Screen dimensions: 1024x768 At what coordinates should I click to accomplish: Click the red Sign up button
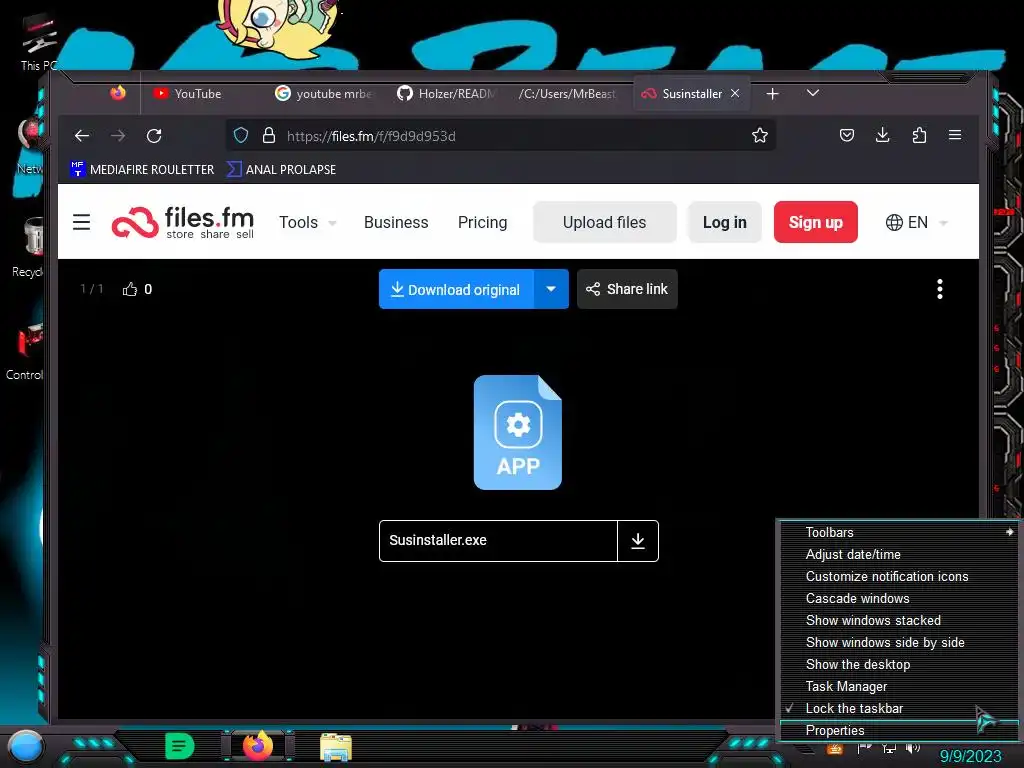816,222
